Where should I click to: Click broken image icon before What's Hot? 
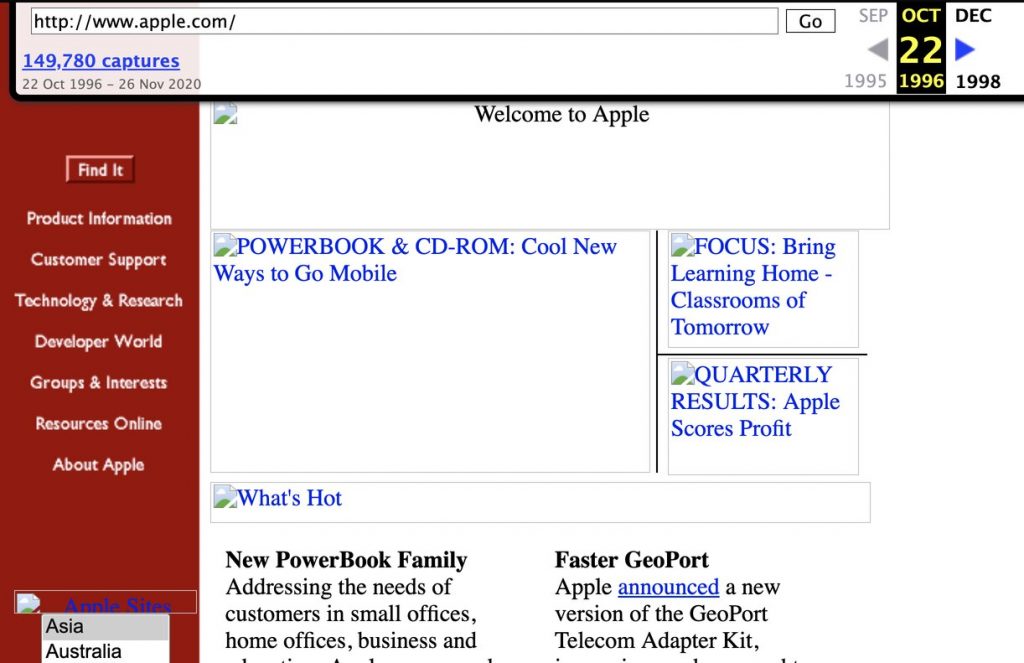tap(225, 497)
